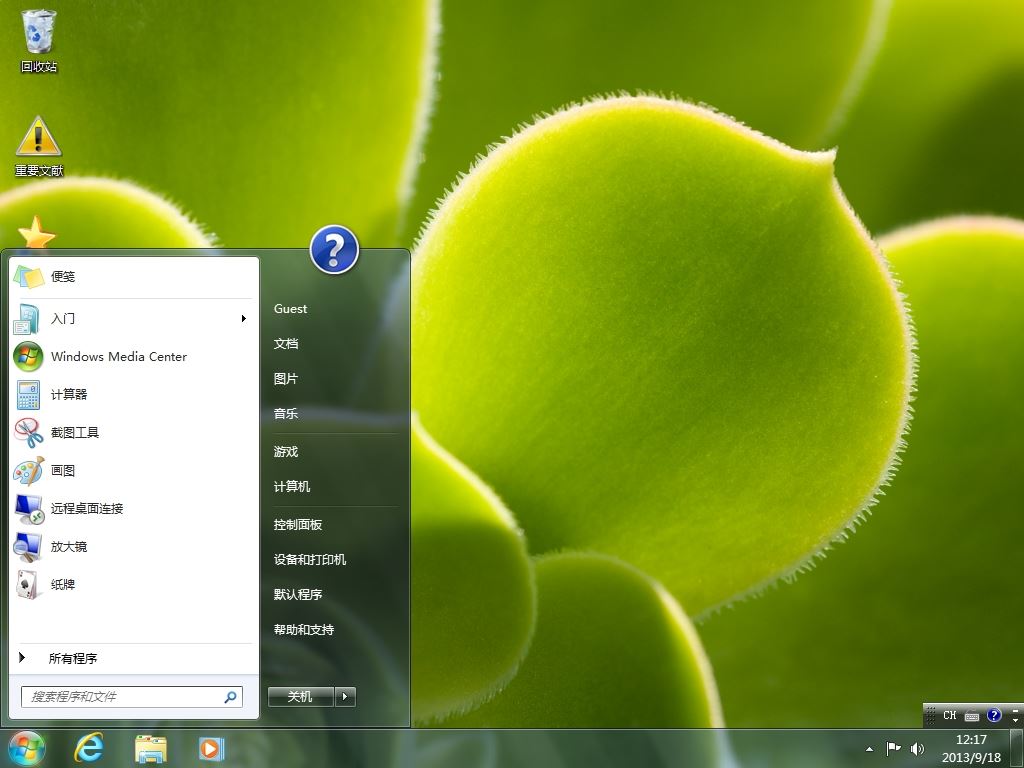The image size is (1024, 768).
Task: Open 计算机 Computer from Start menu
Action: (292, 487)
